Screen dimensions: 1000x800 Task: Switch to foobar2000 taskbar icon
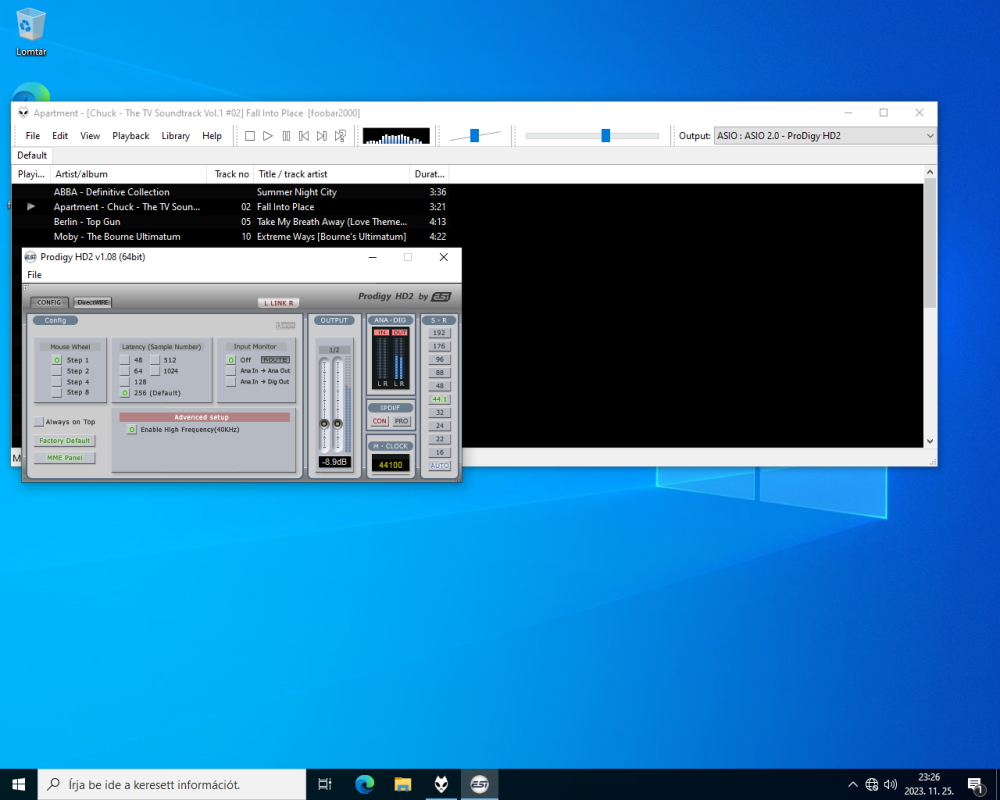[441, 784]
